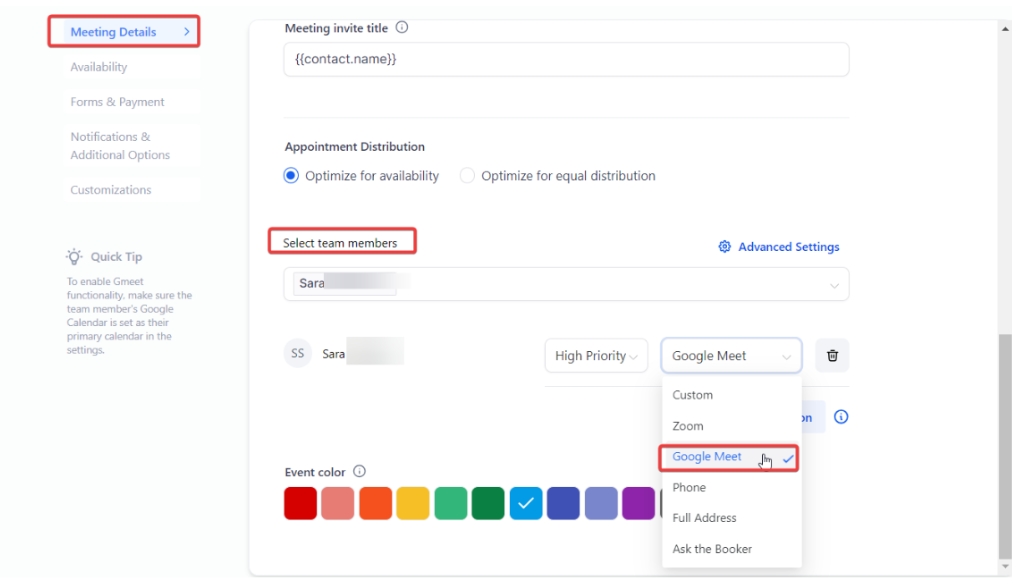
Task: Select Optimize for availability radio button
Action: tap(291, 176)
